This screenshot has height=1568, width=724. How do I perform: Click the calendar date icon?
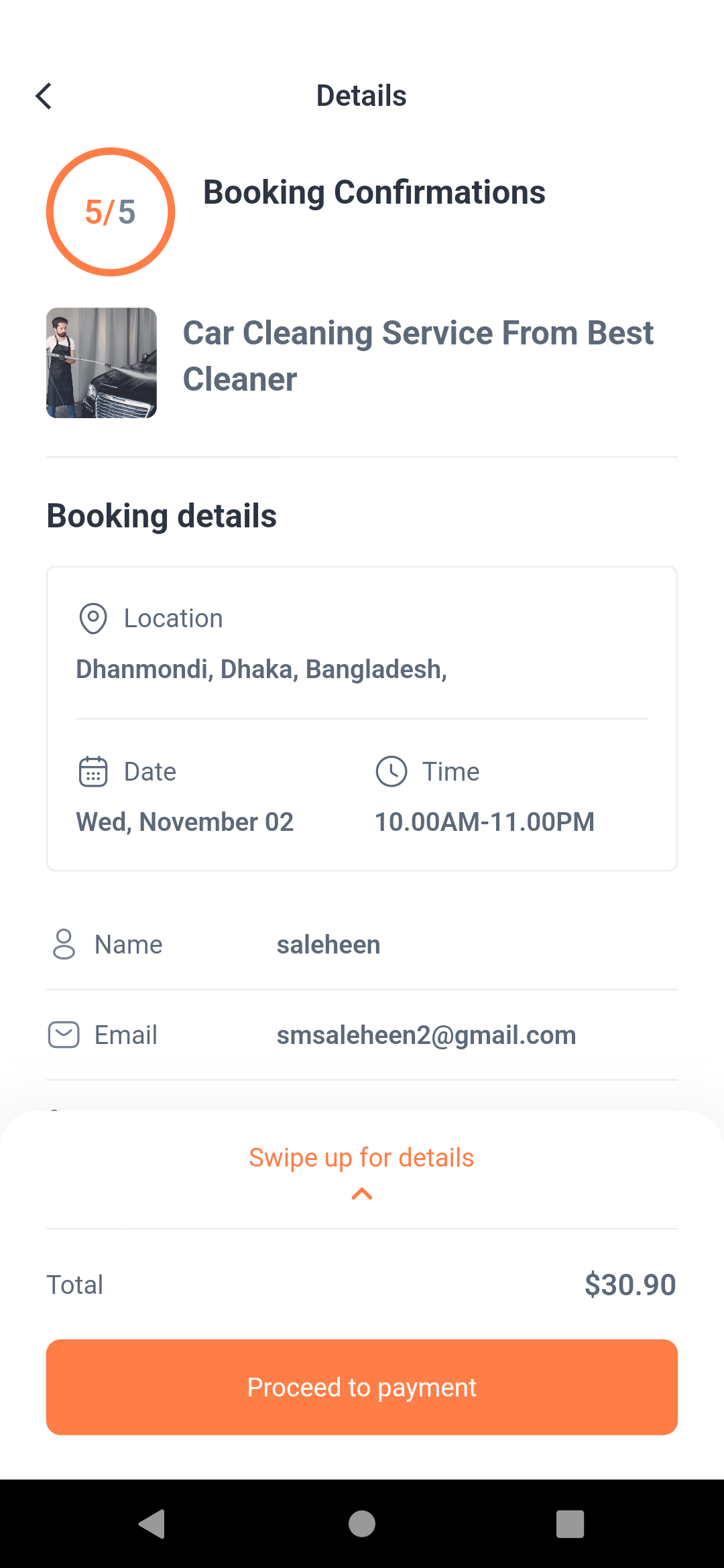click(x=93, y=771)
